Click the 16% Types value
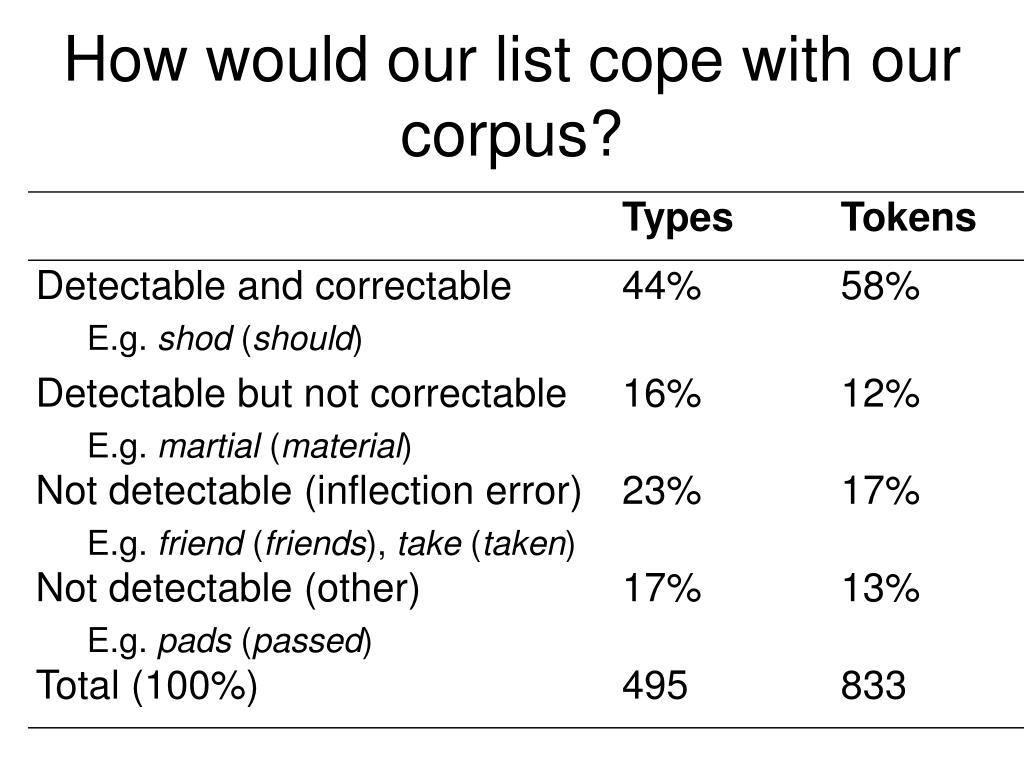The image size is (1024, 768). (x=662, y=394)
